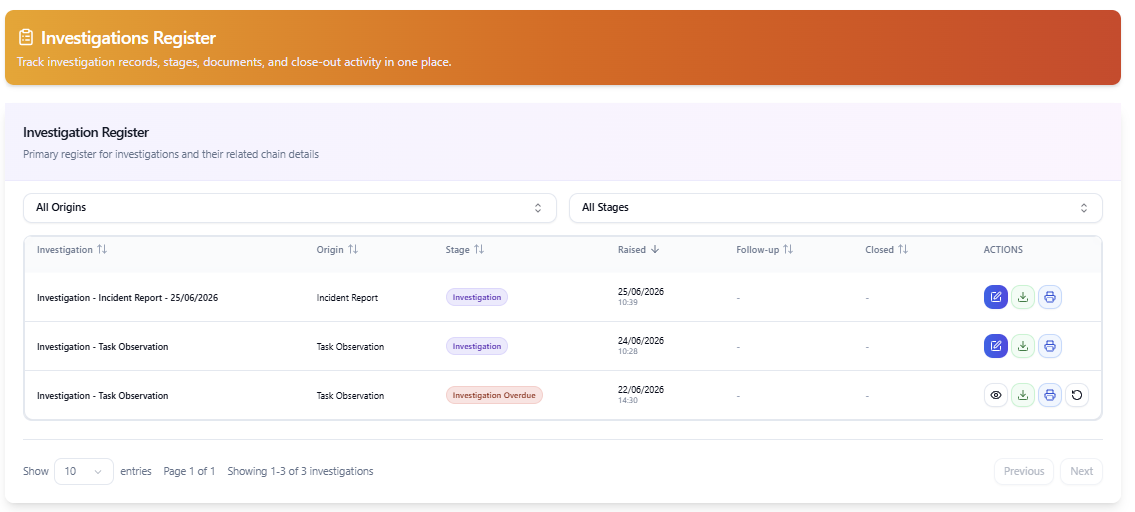Screen dimensions: 1135x512
Task: Print the Task Observation raised 24/06/2026
Action: tap(1050, 346)
